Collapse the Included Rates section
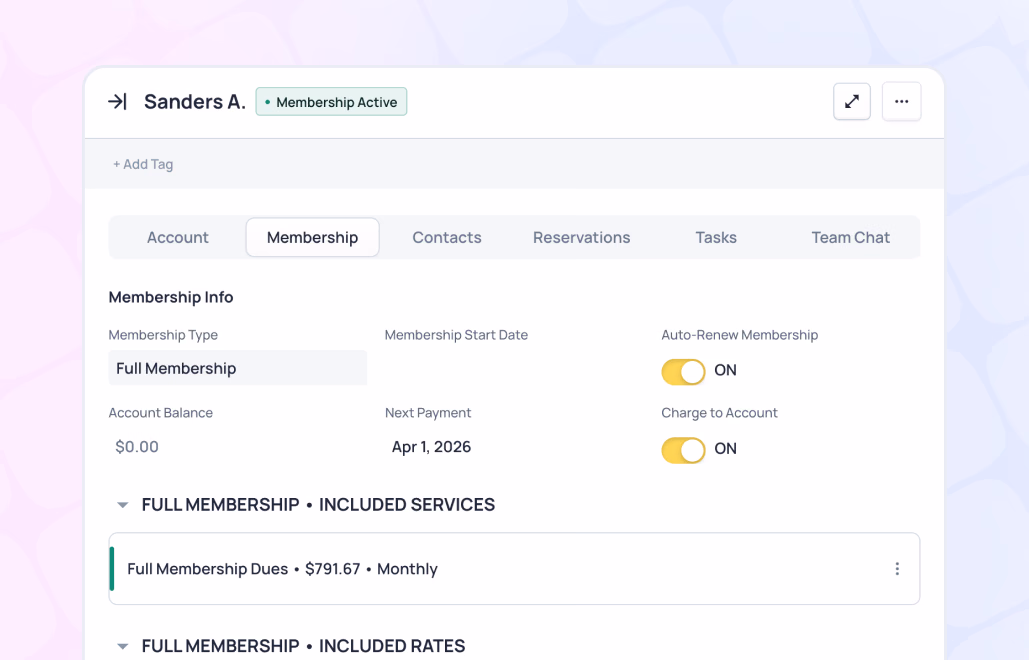Image resolution: width=1029 pixels, height=660 pixels. click(x=122, y=646)
